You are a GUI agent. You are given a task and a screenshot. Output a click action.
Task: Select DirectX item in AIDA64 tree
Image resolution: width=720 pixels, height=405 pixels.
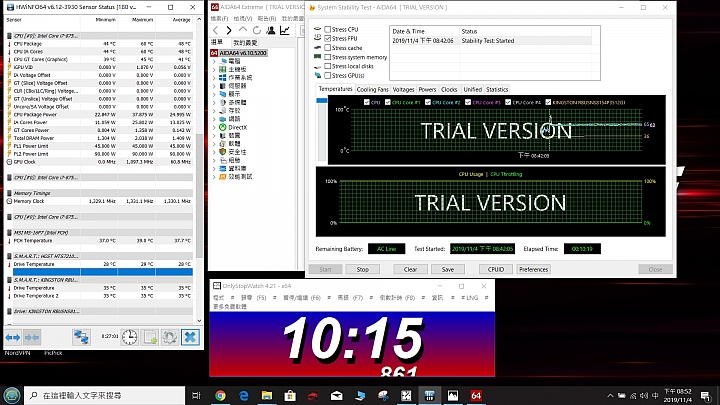[237, 127]
